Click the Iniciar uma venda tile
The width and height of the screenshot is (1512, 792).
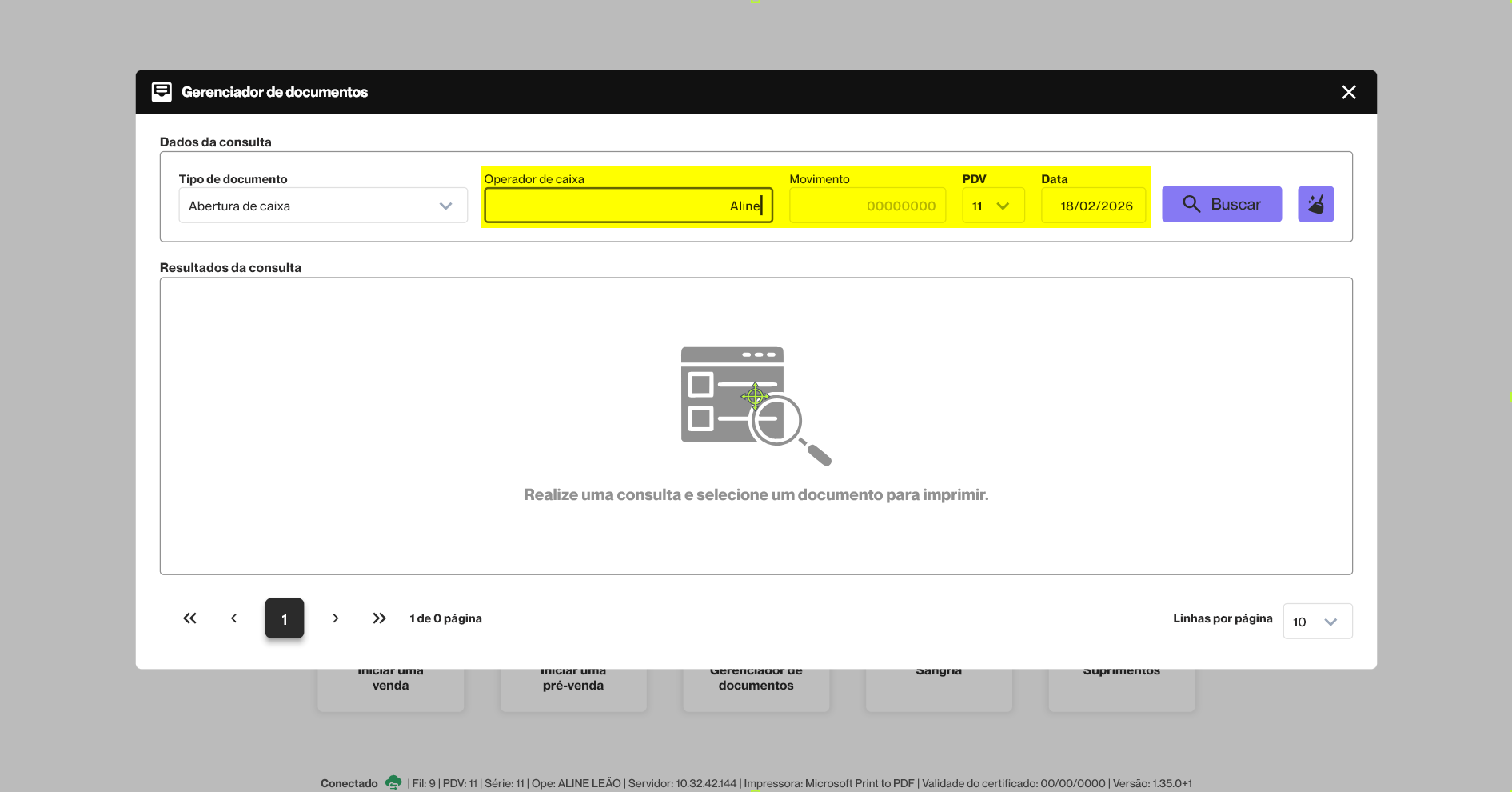click(x=390, y=688)
